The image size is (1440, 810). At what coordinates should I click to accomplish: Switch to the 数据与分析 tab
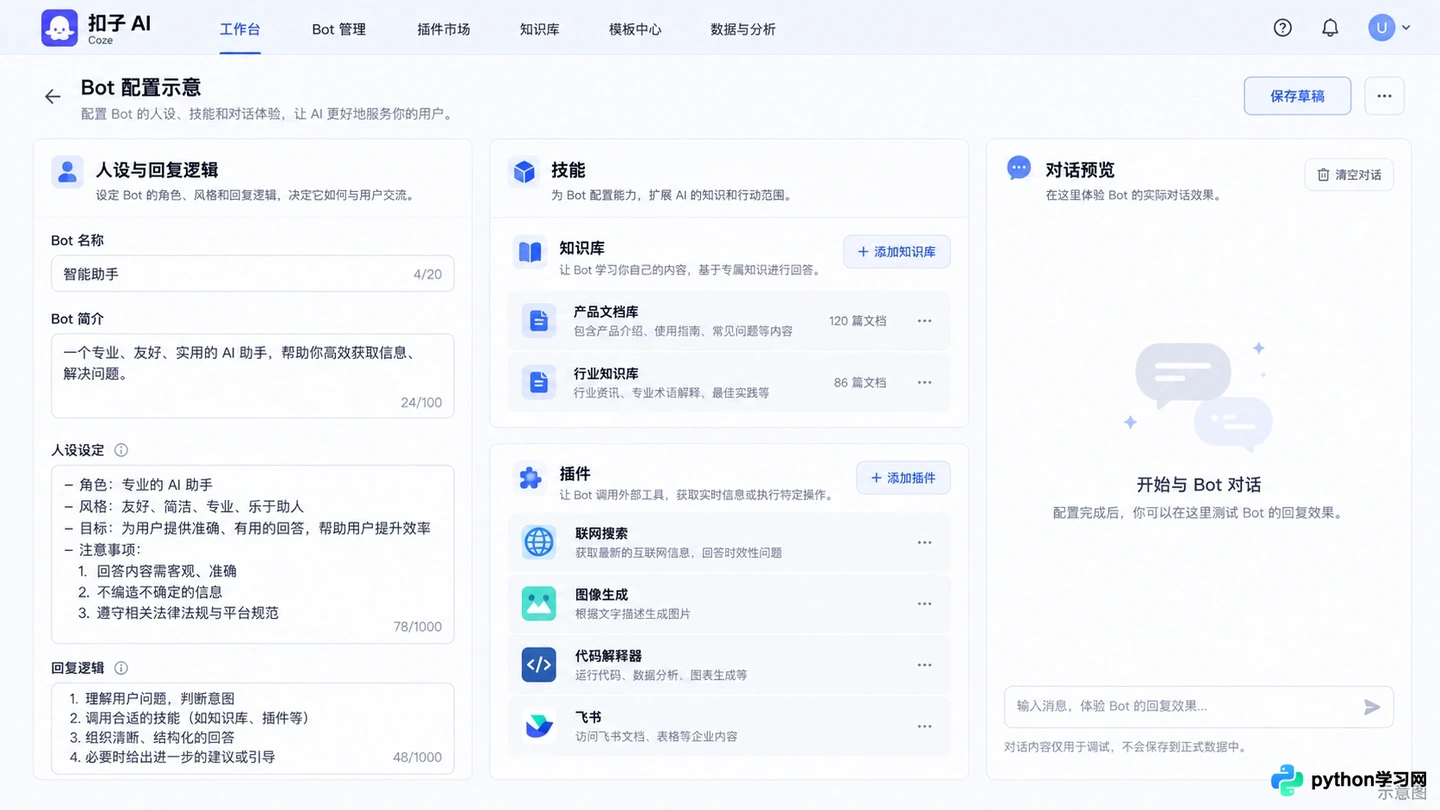point(743,29)
